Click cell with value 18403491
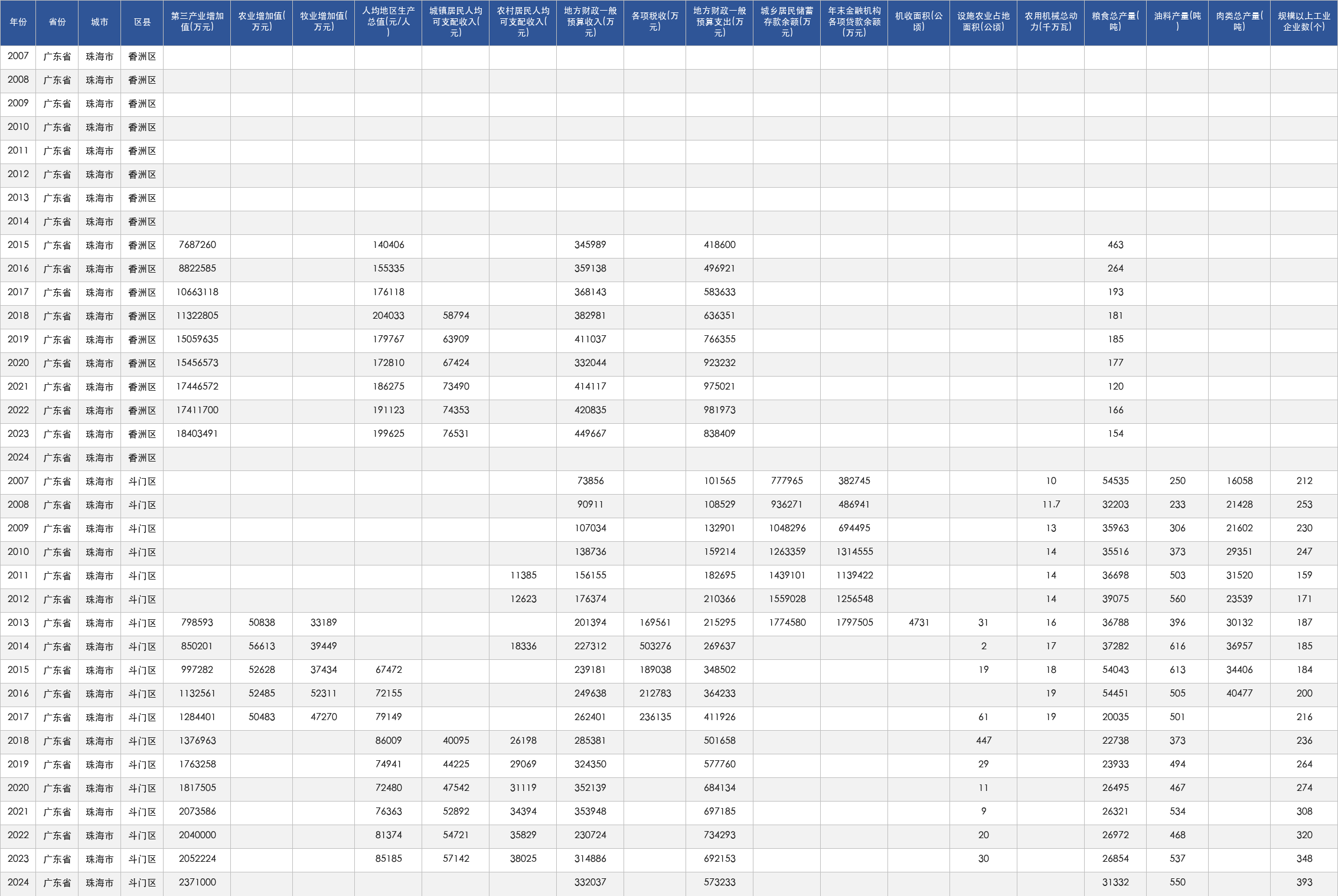 (x=197, y=434)
